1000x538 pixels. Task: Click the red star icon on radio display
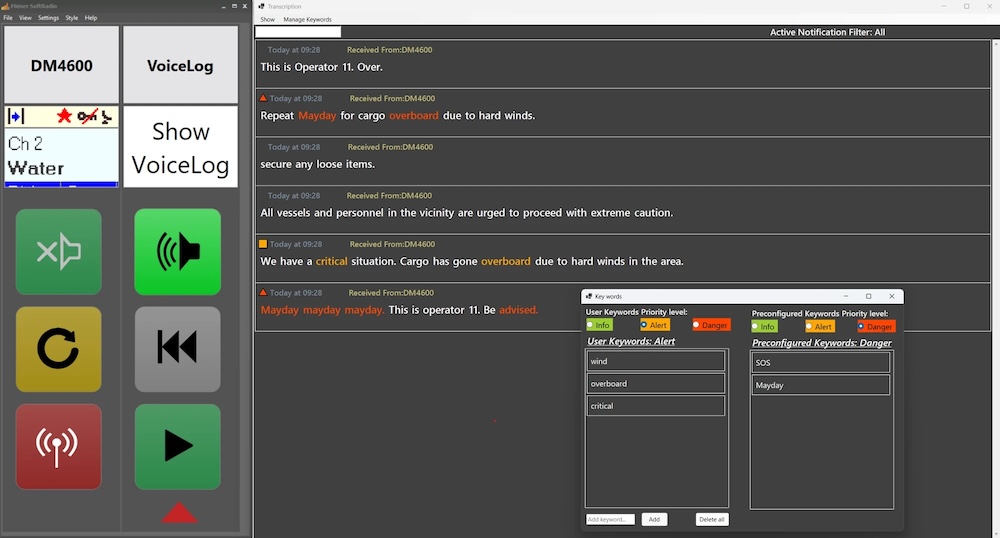pos(64,116)
